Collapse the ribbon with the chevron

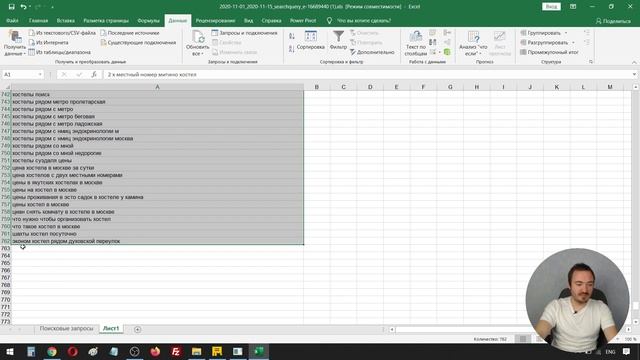pos(634,62)
